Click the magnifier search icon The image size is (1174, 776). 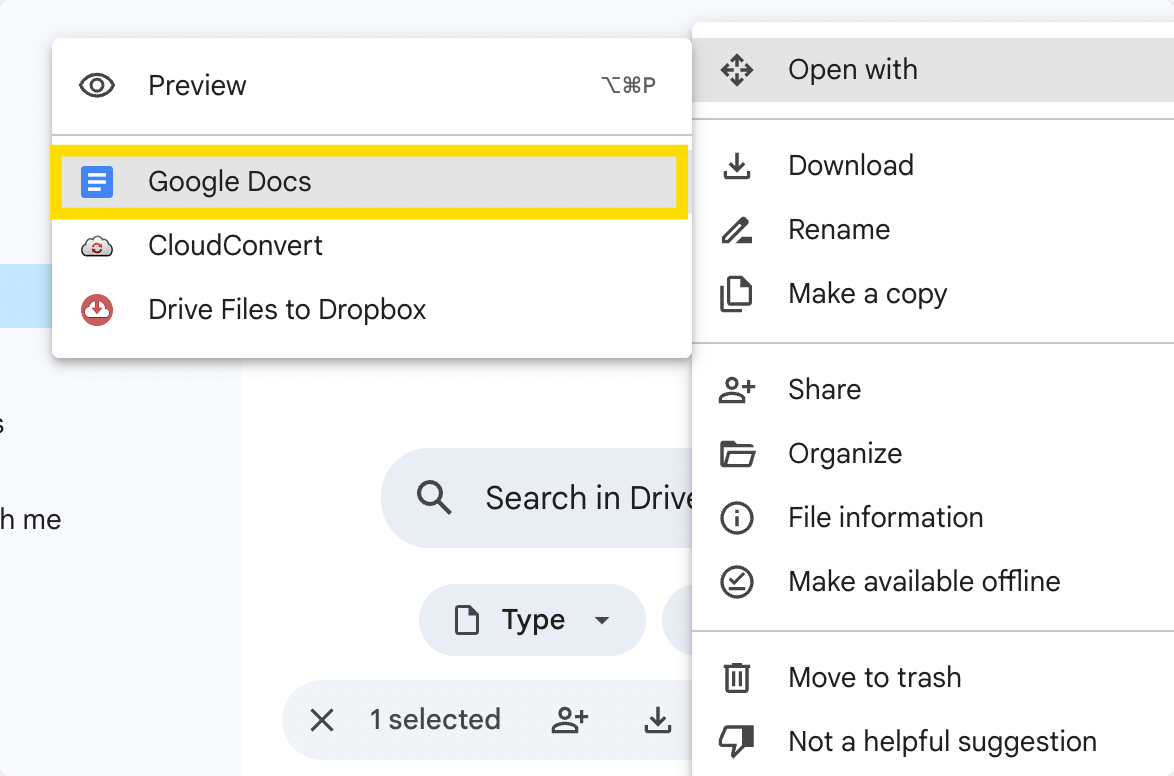[x=434, y=498]
